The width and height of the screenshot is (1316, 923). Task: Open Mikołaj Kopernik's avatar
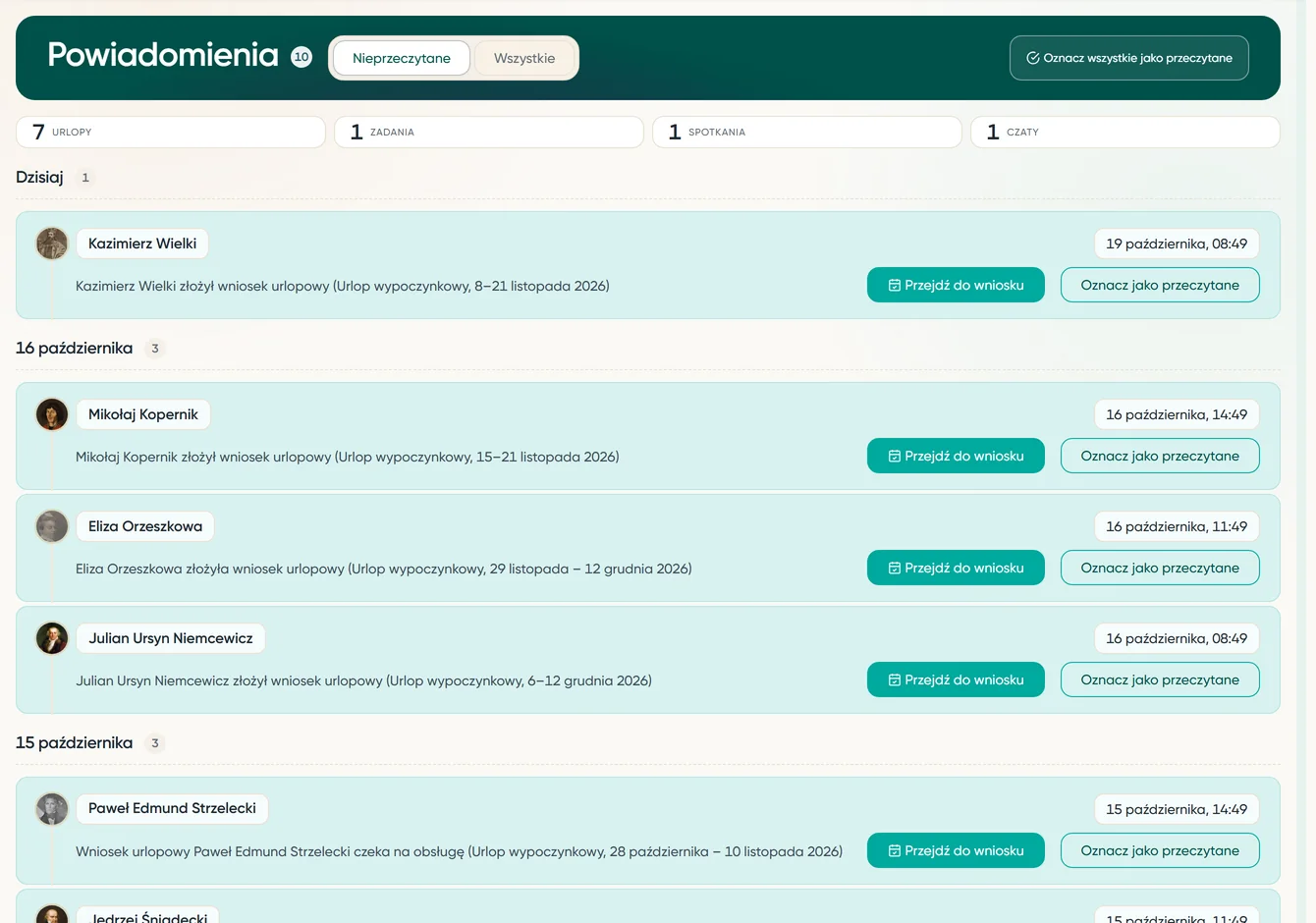coord(52,414)
